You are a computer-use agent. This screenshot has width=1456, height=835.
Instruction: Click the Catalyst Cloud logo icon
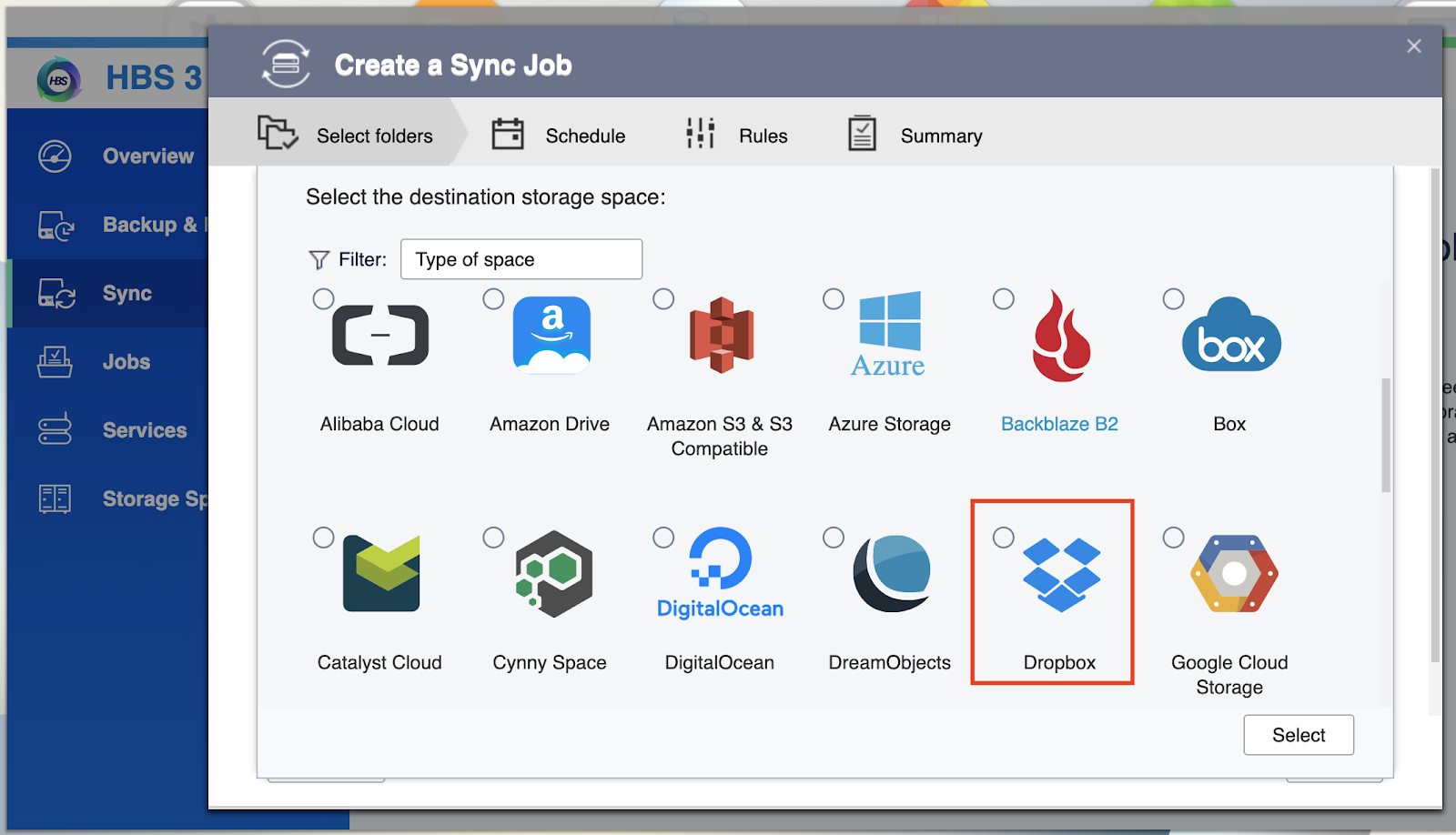(x=381, y=574)
